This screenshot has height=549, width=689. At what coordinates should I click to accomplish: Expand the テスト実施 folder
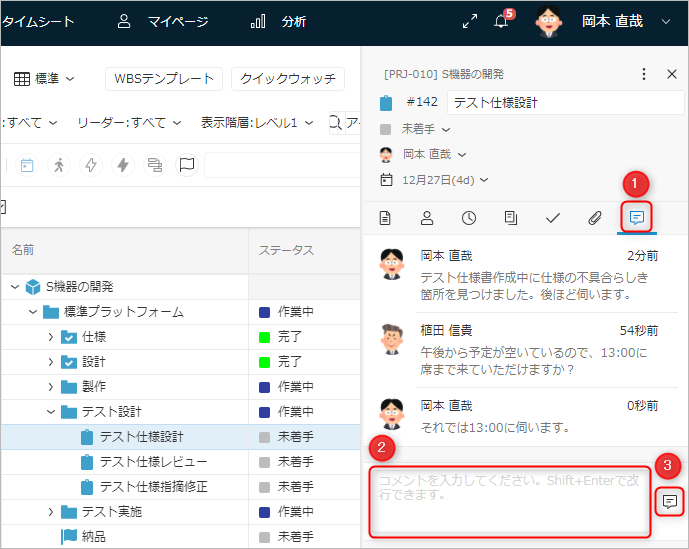click(x=51, y=512)
